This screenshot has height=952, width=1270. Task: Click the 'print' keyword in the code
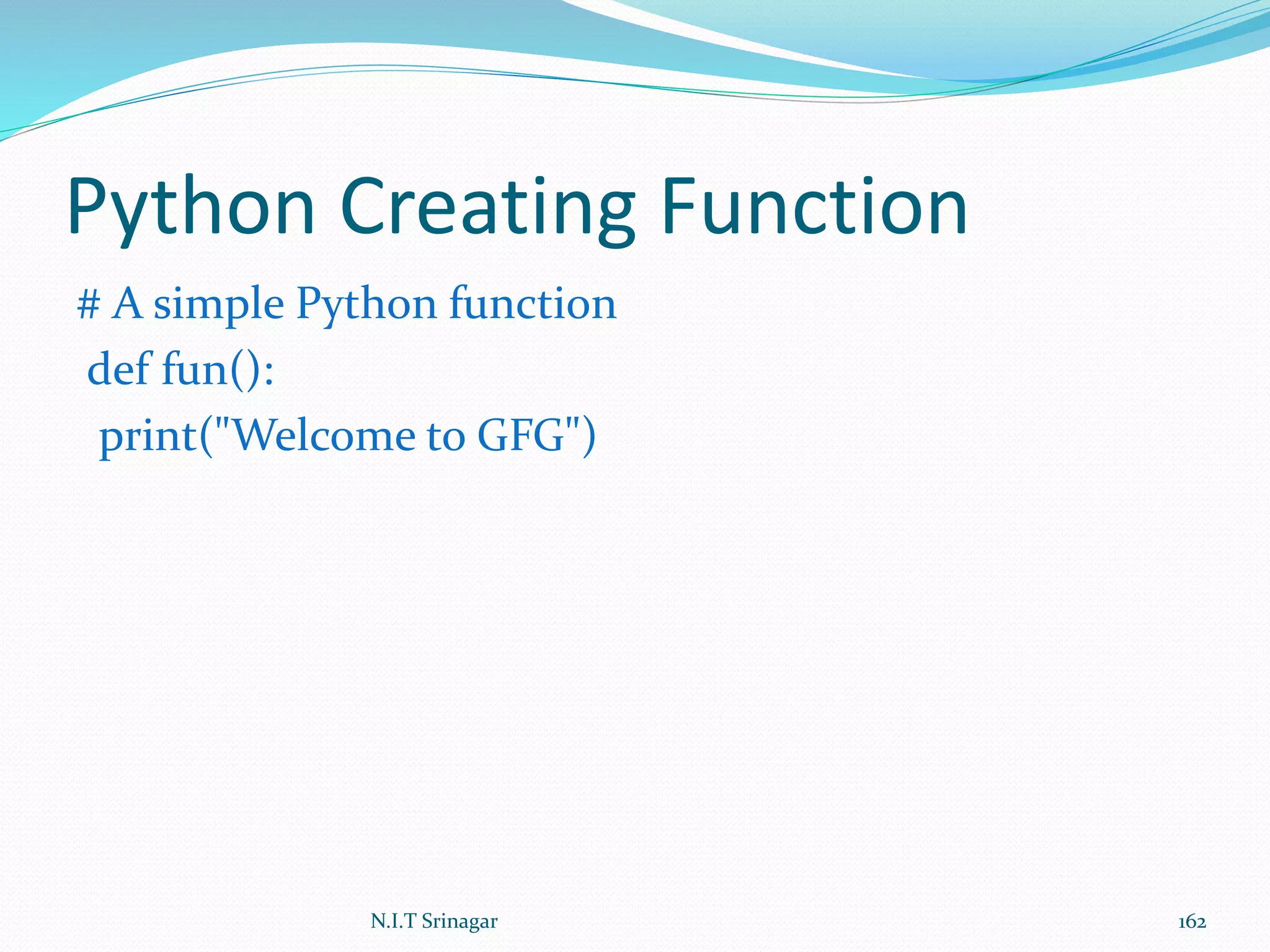pos(148,437)
